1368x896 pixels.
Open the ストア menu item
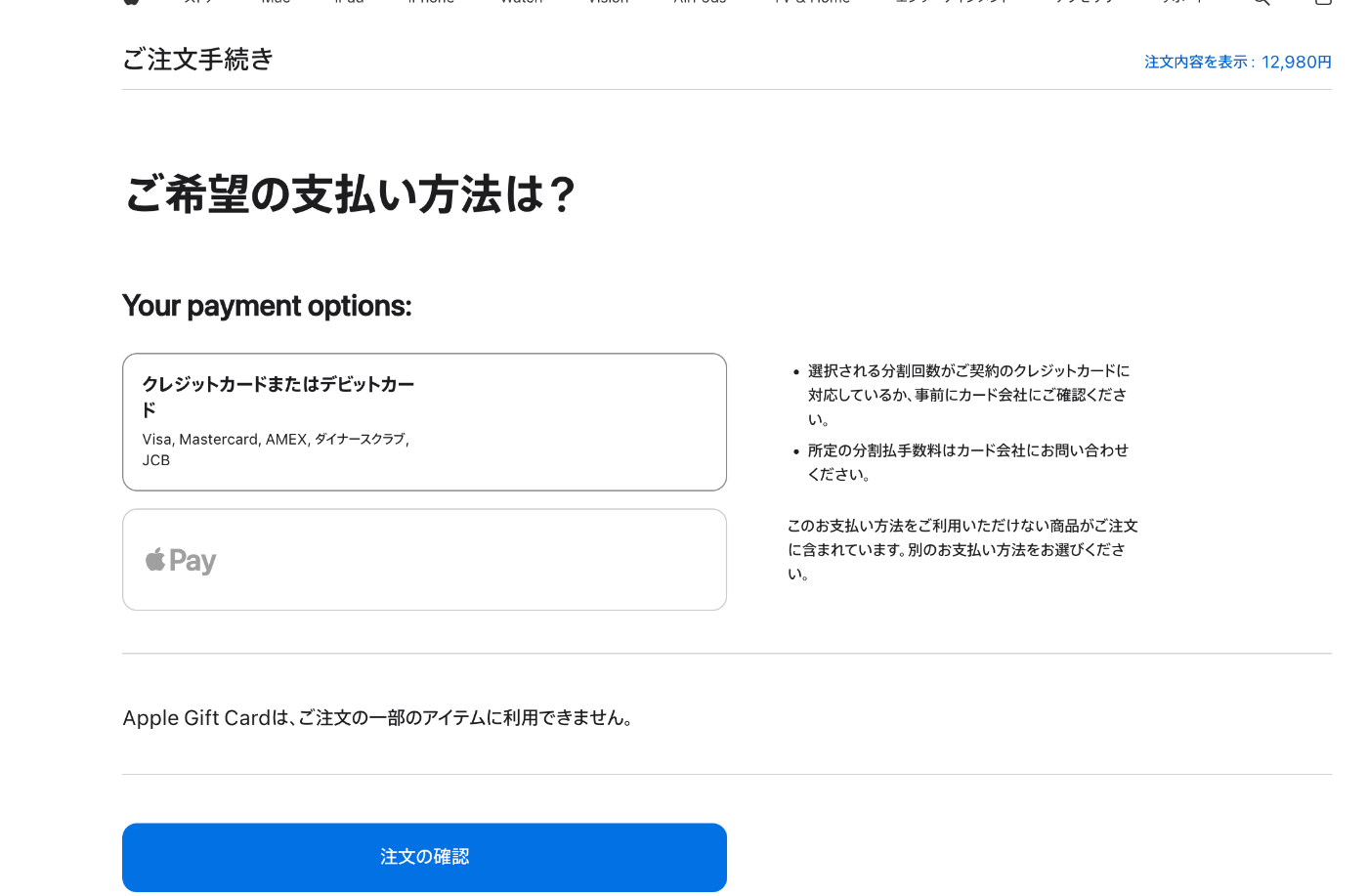point(198,2)
